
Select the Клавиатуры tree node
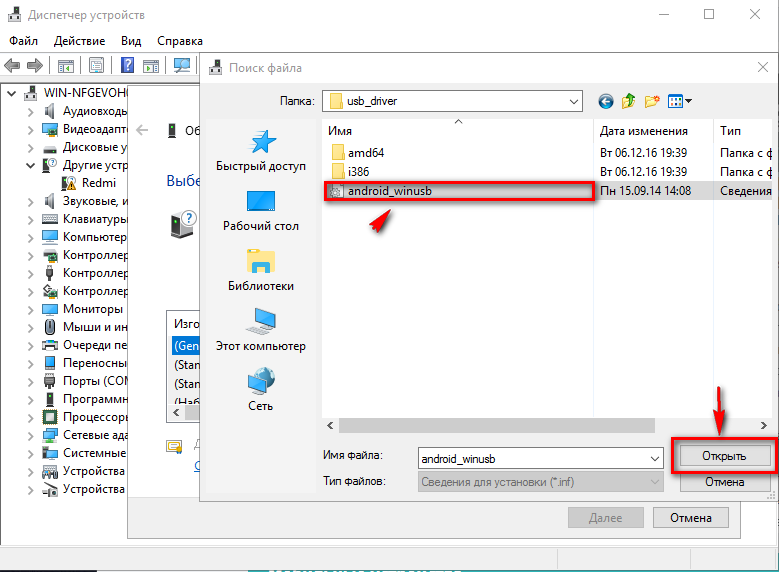point(94,219)
